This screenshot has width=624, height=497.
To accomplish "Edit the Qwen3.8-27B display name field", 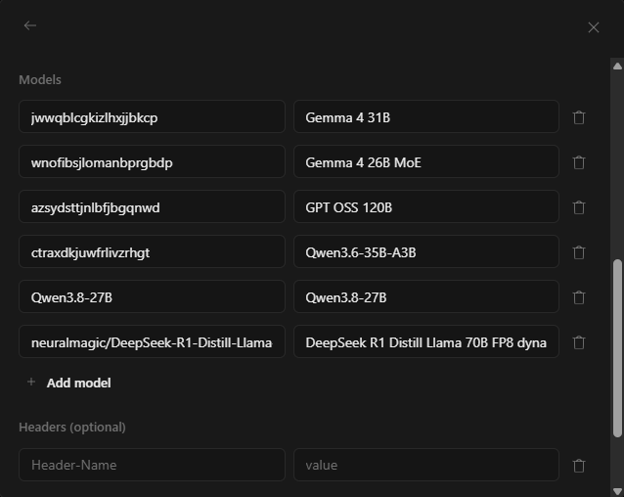I will [426, 297].
